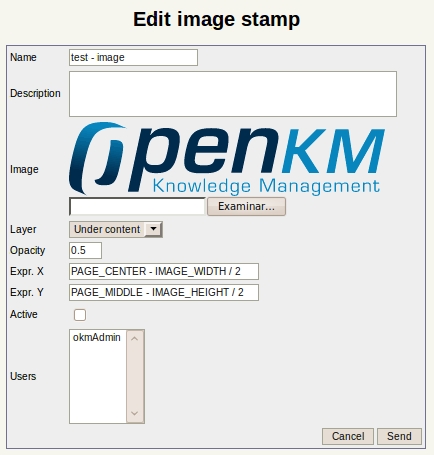
Task: Click the Expr. Y field with PAGE_MIDDLE expression
Action: pyautogui.click(x=164, y=292)
